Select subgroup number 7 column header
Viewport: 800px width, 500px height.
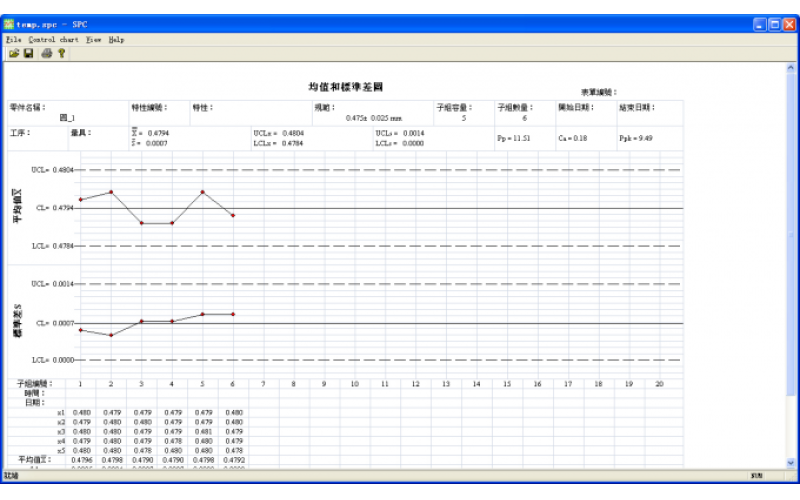263,383
